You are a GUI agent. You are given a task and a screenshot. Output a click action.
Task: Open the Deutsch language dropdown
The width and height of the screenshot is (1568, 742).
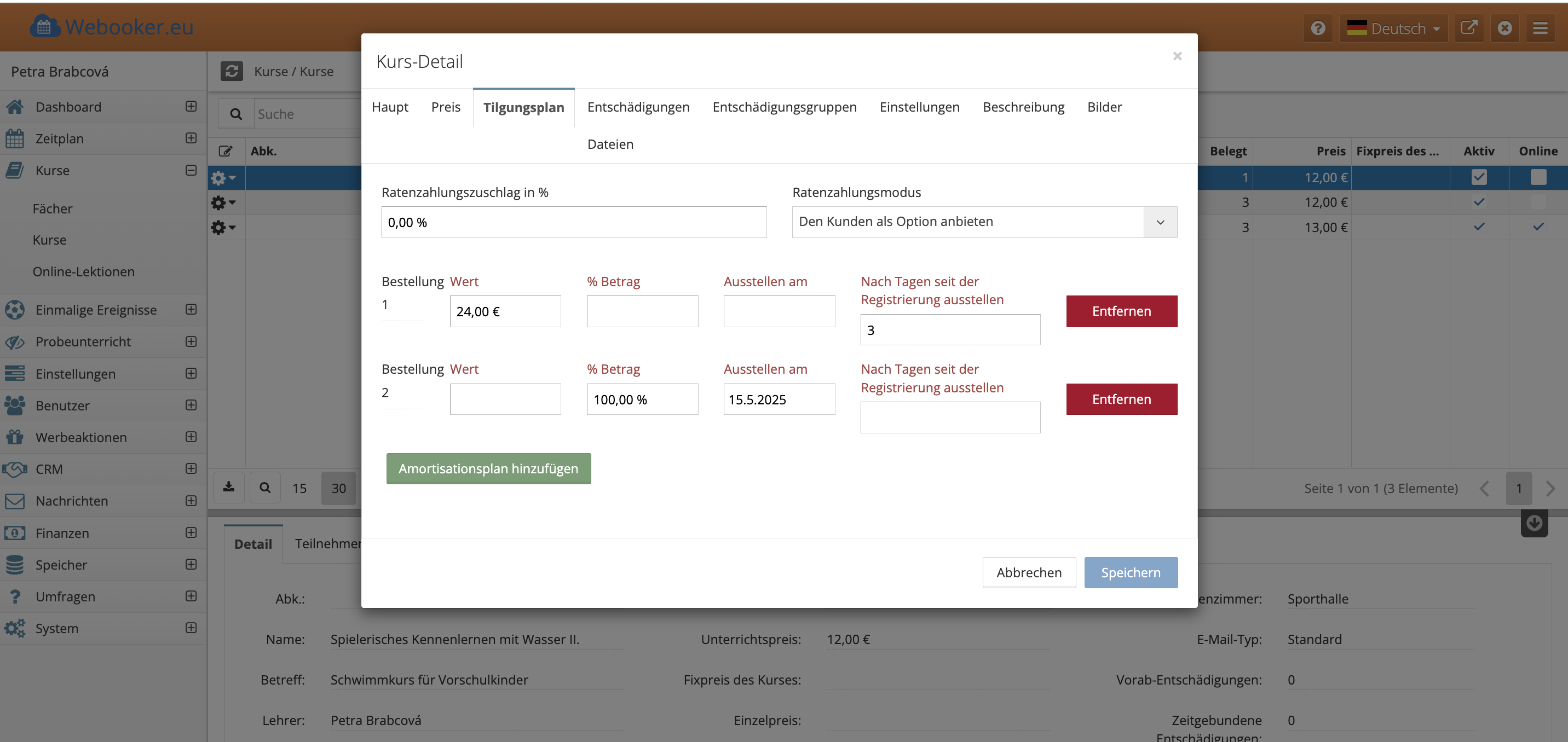pyautogui.click(x=1395, y=28)
